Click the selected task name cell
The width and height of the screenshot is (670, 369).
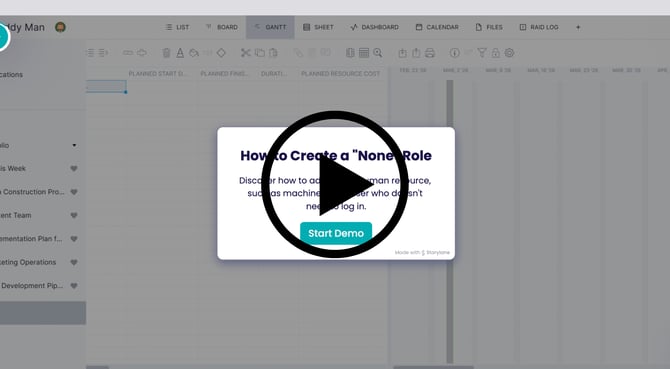[x=106, y=86]
